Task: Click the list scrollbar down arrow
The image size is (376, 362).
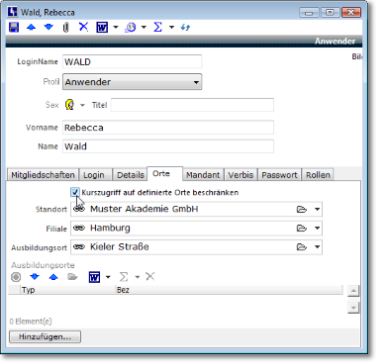Action: pos(353,307)
